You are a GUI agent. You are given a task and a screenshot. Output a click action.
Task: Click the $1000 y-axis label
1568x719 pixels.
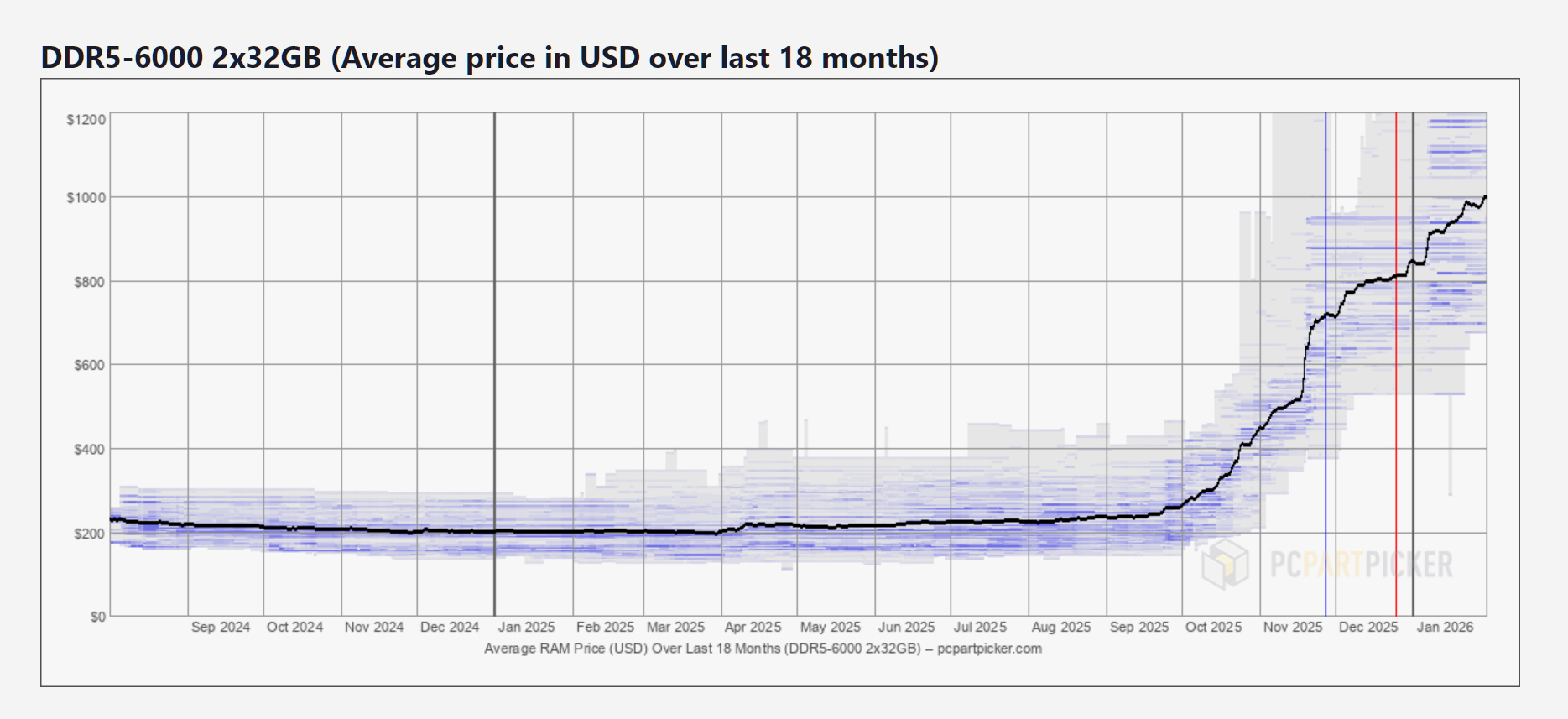point(86,198)
